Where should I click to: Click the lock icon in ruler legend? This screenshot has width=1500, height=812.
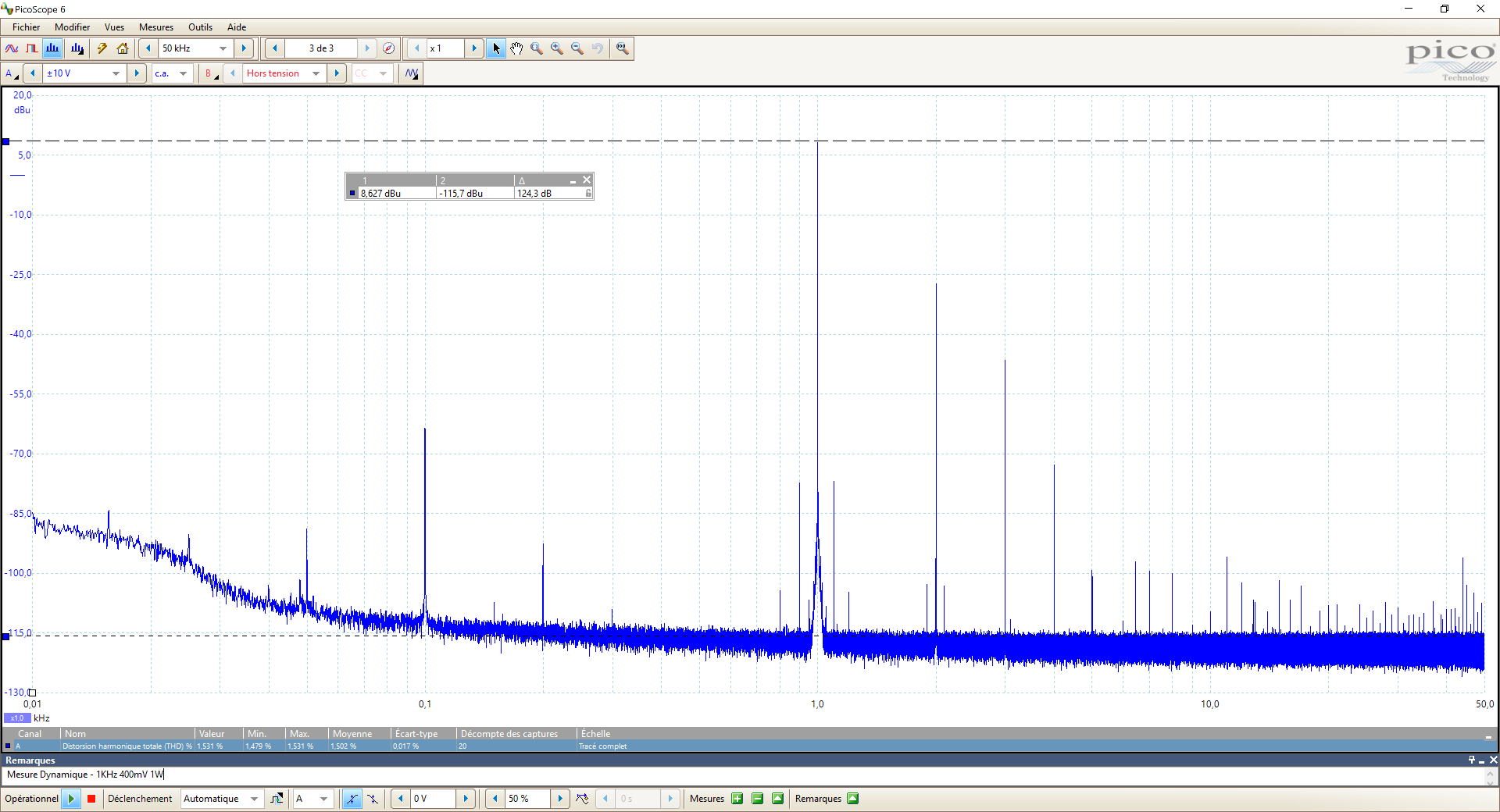point(588,193)
